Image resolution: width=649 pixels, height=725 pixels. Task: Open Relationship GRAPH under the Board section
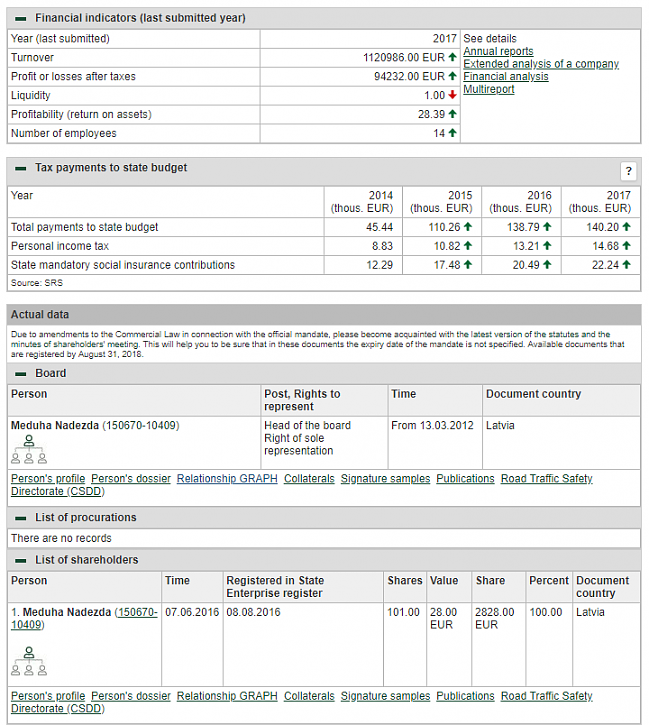[227, 479]
